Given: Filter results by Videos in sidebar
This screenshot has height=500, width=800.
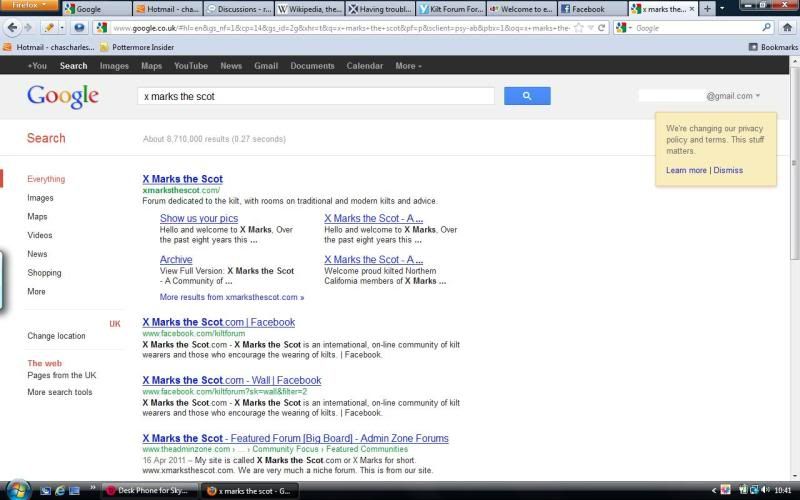Looking at the screenshot, I should coord(40,235).
